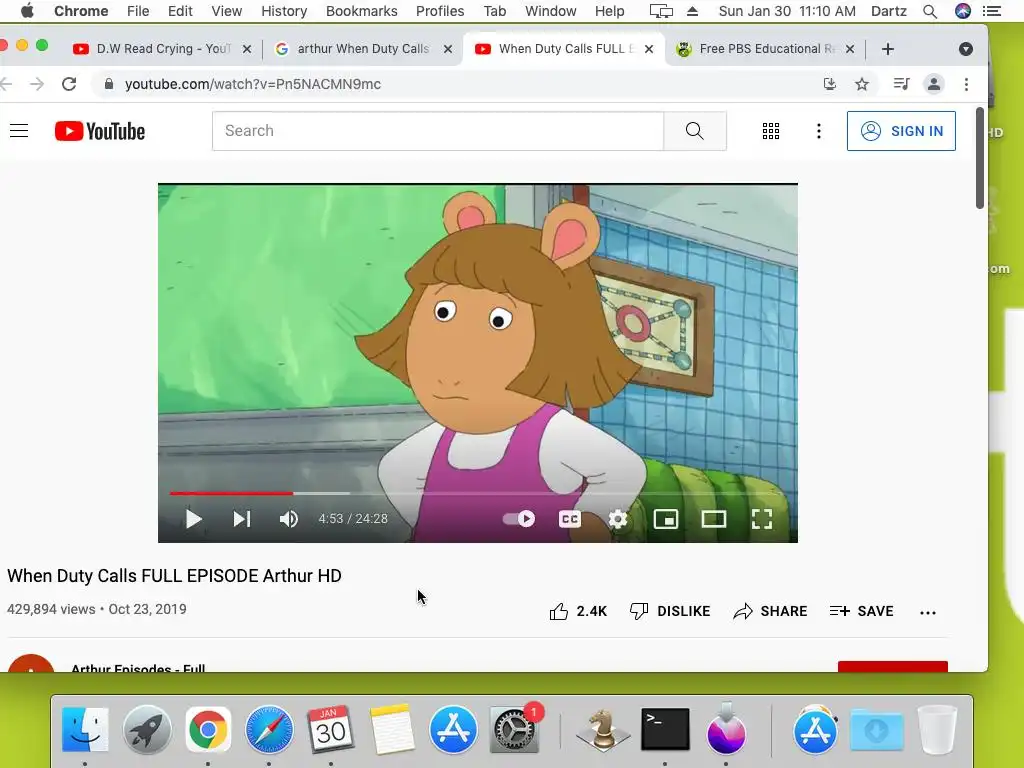Open Control Center list icon in menu bar
The height and width of the screenshot is (768, 1024).
click(x=992, y=11)
